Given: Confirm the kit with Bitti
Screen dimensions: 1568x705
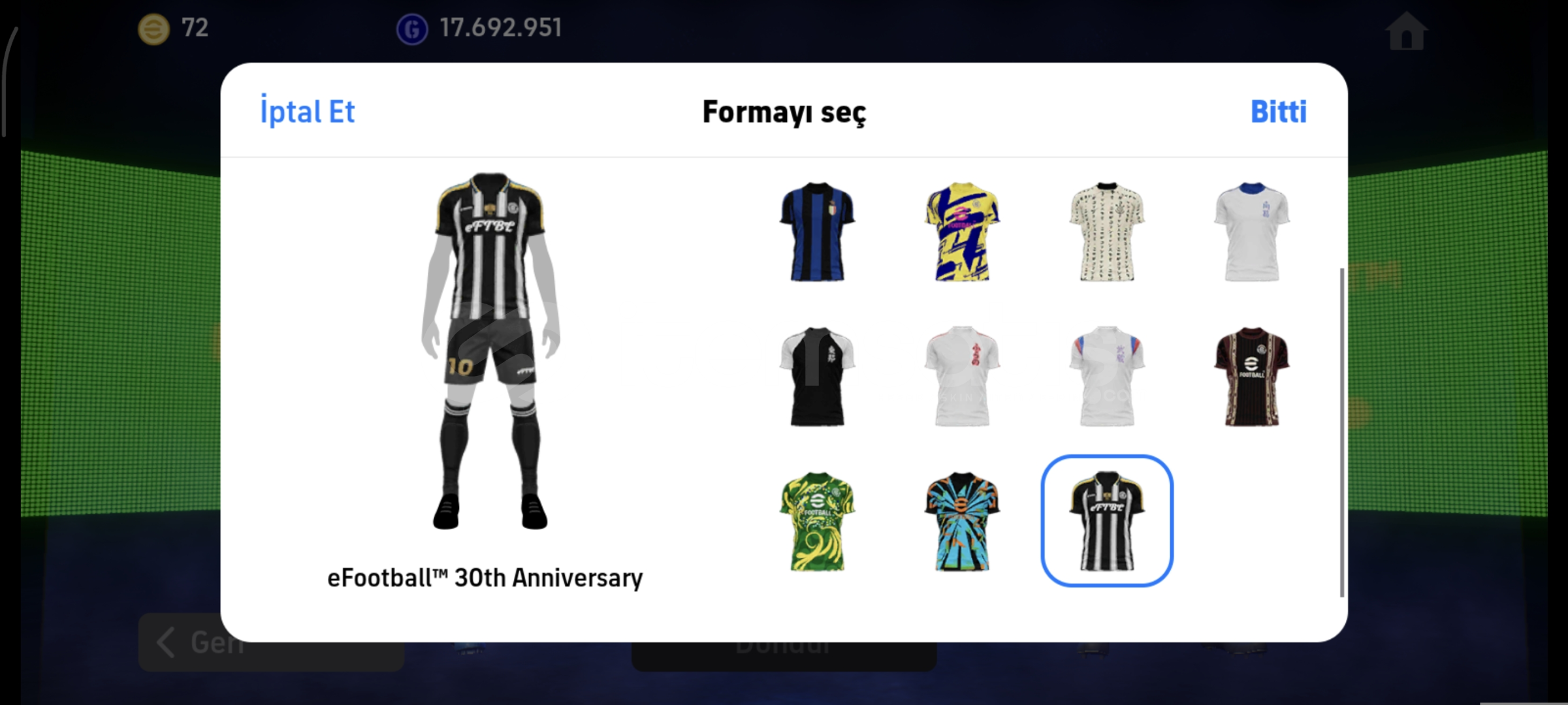Looking at the screenshot, I should coord(1278,112).
